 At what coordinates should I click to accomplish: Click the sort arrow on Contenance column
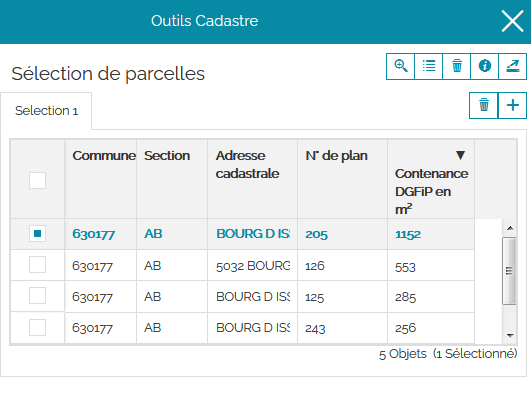pos(460,155)
